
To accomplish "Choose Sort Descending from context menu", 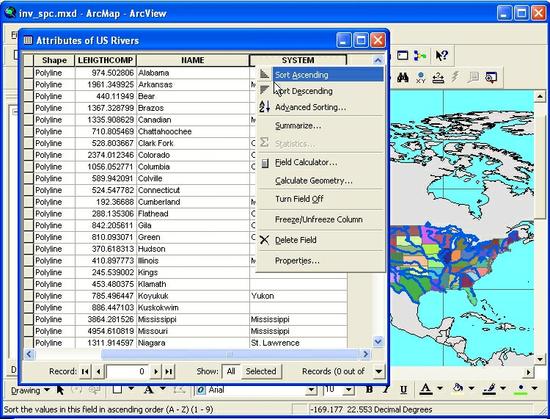I will pyautogui.click(x=303, y=91).
